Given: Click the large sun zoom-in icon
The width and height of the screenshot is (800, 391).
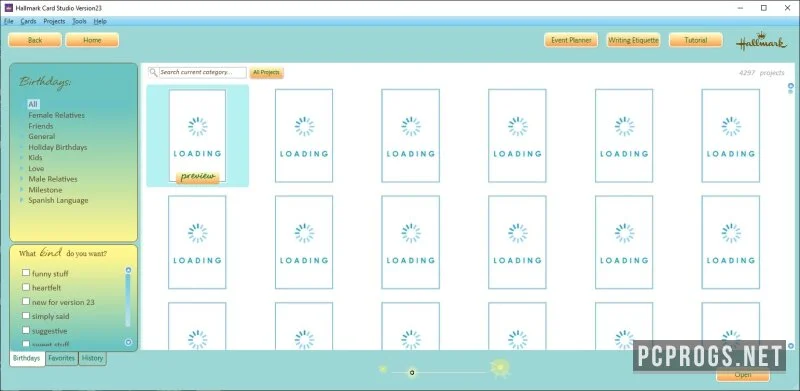Looking at the screenshot, I should pos(499,368).
